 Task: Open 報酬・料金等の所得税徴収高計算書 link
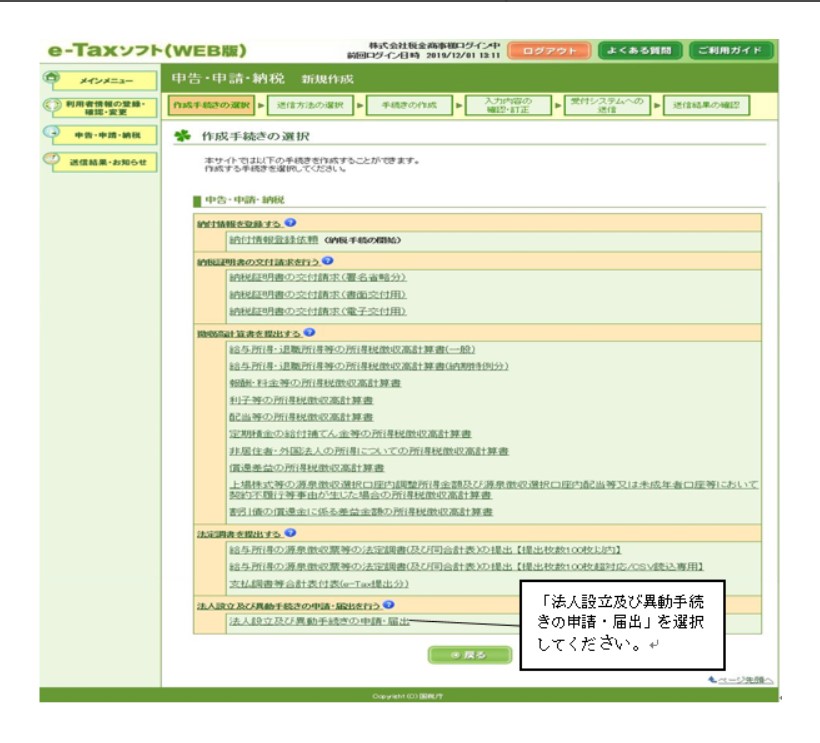[x=315, y=383]
